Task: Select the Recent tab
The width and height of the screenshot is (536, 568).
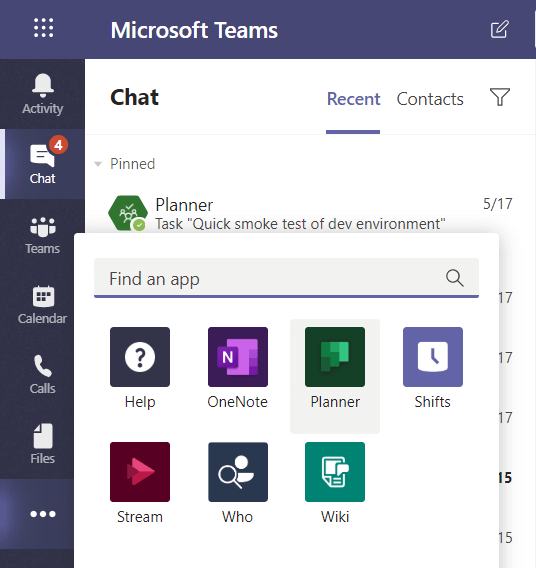Action: pos(353,99)
